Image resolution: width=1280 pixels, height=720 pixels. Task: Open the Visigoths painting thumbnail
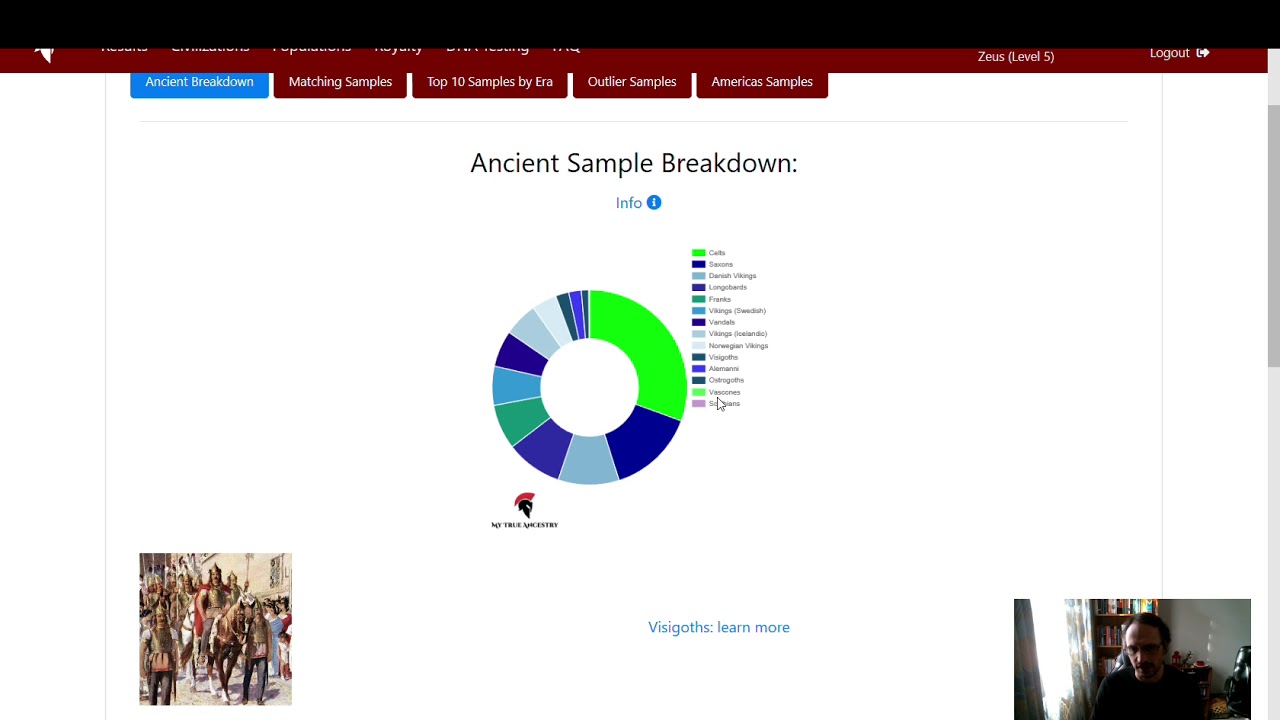coord(215,629)
